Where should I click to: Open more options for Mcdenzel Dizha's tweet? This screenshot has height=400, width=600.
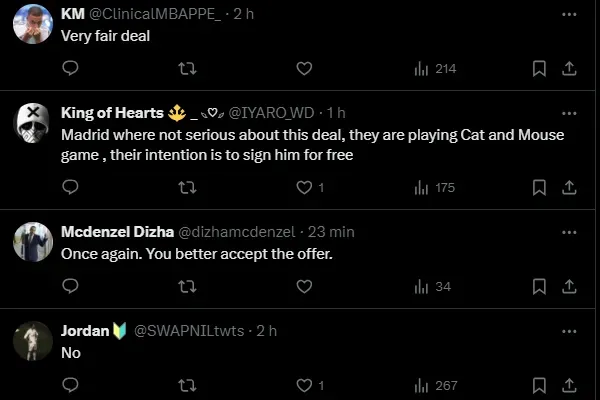click(x=569, y=231)
